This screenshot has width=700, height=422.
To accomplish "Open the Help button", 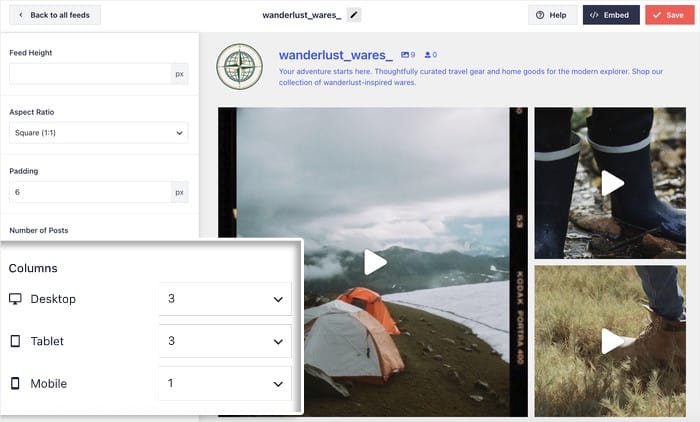I will [x=552, y=15].
